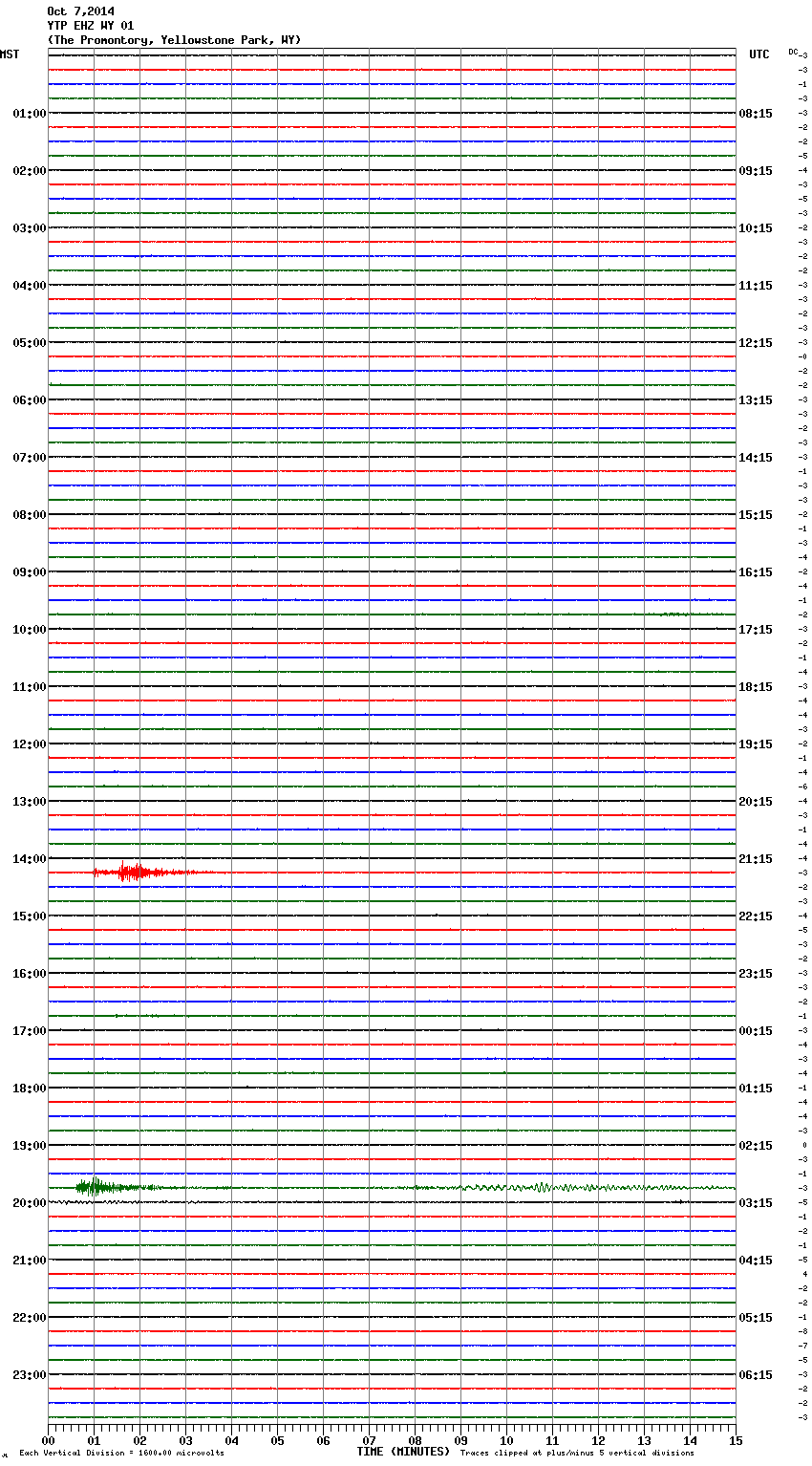Click the location title 'The Promontory, Yellowstone Park, WY'

pos(174,40)
